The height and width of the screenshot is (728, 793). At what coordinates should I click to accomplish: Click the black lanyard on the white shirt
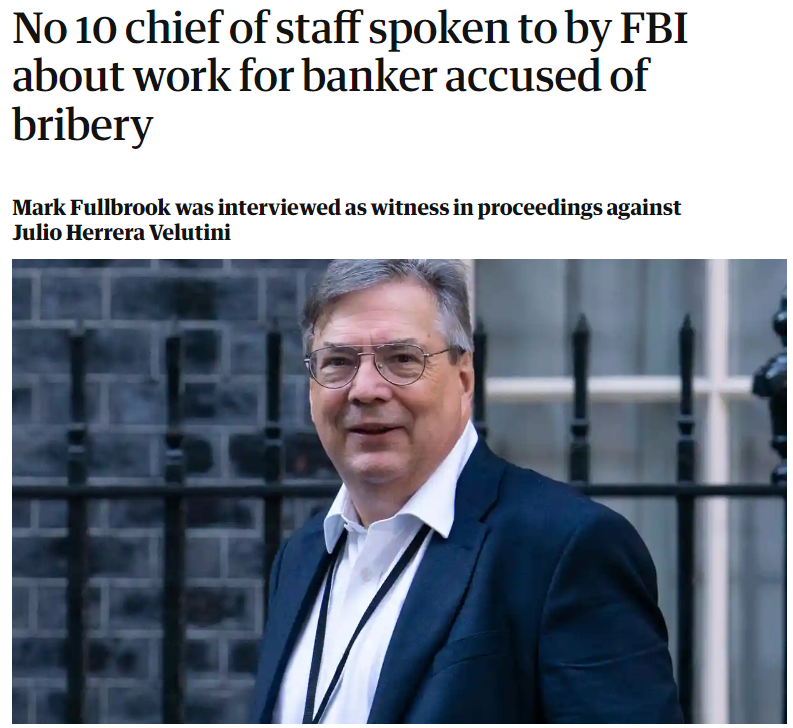click(354, 622)
